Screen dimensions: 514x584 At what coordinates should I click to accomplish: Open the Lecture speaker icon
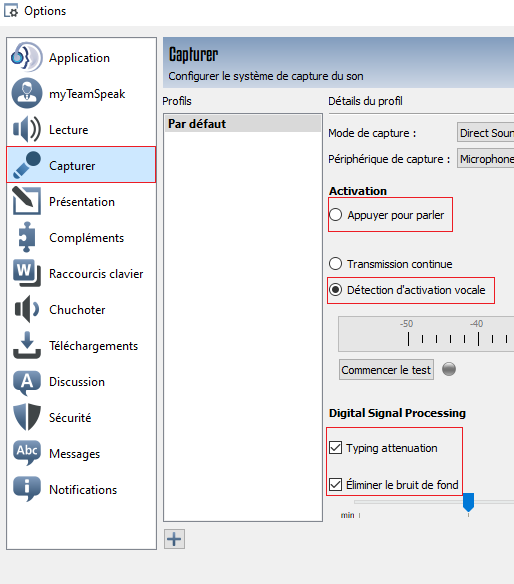click(x=26, y=129)
